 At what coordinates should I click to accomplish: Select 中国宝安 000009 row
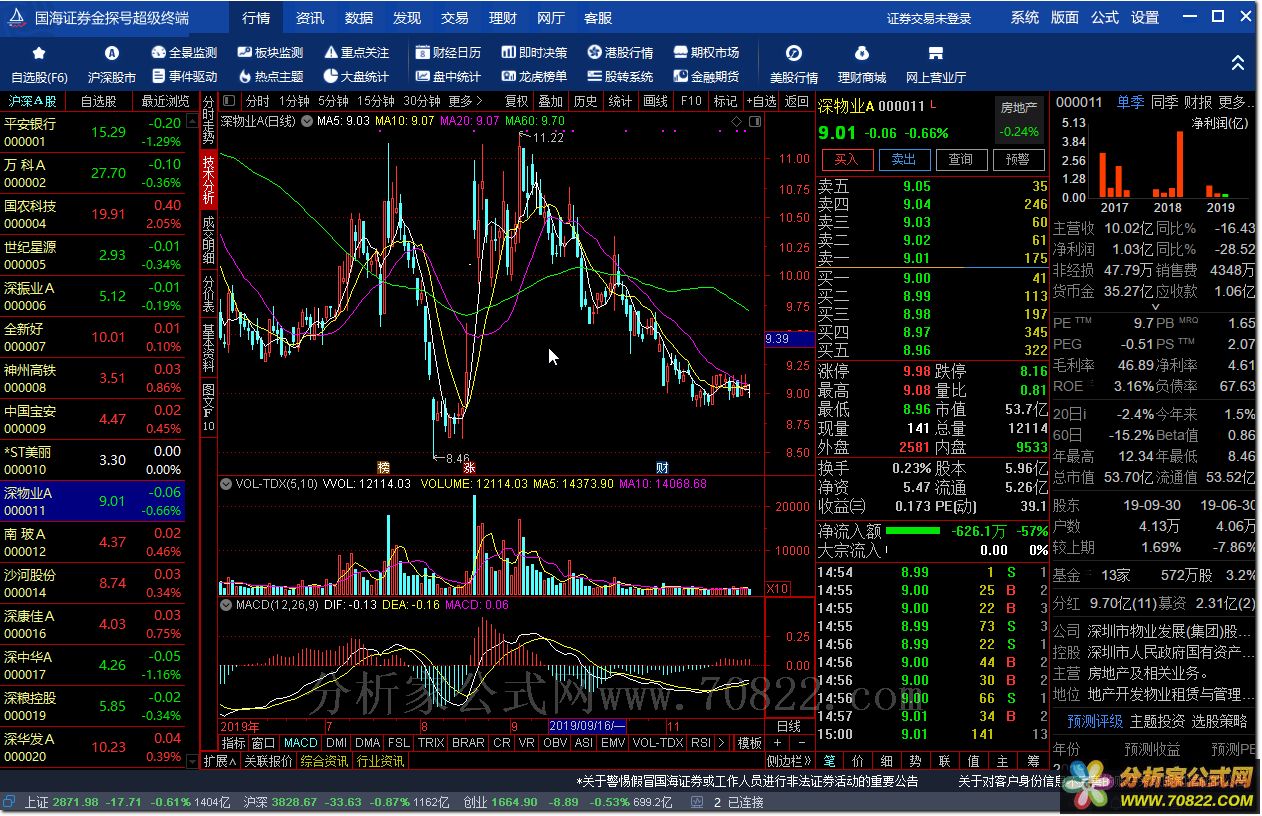tap(93, 420)
